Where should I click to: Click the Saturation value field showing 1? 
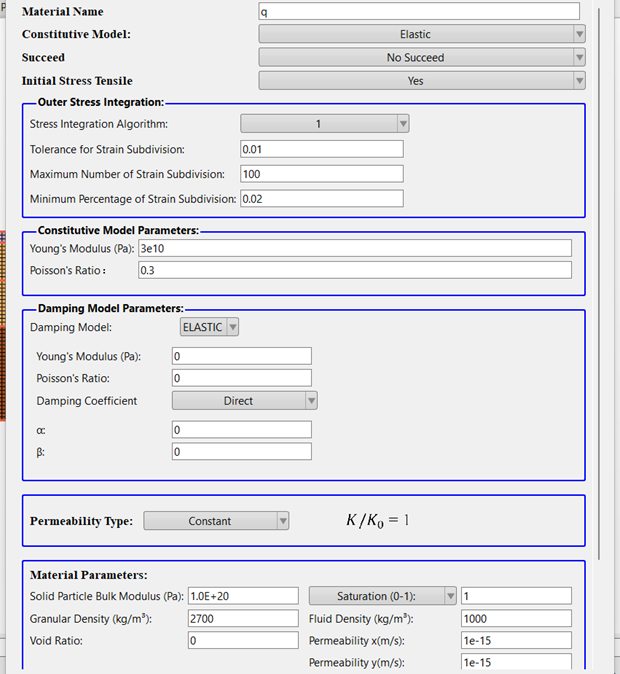516,596
